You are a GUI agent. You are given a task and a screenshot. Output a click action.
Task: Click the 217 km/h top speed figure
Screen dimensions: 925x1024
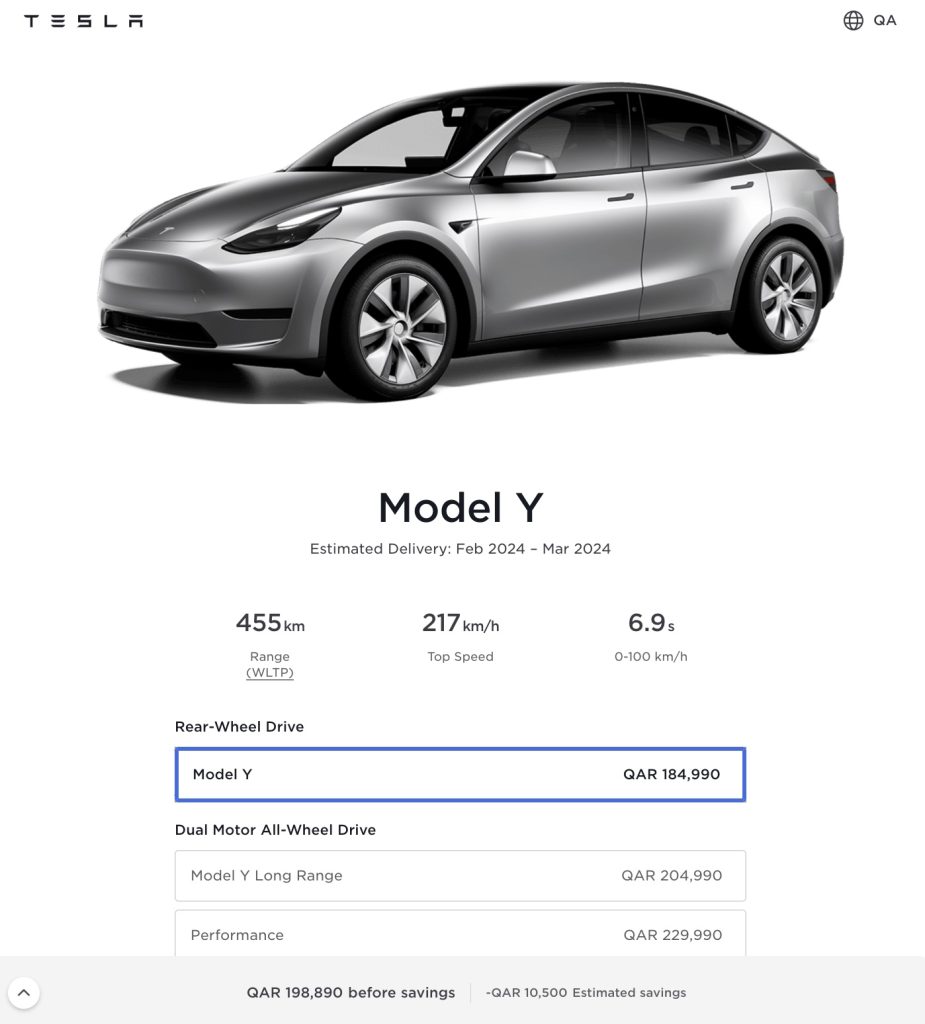461,623
